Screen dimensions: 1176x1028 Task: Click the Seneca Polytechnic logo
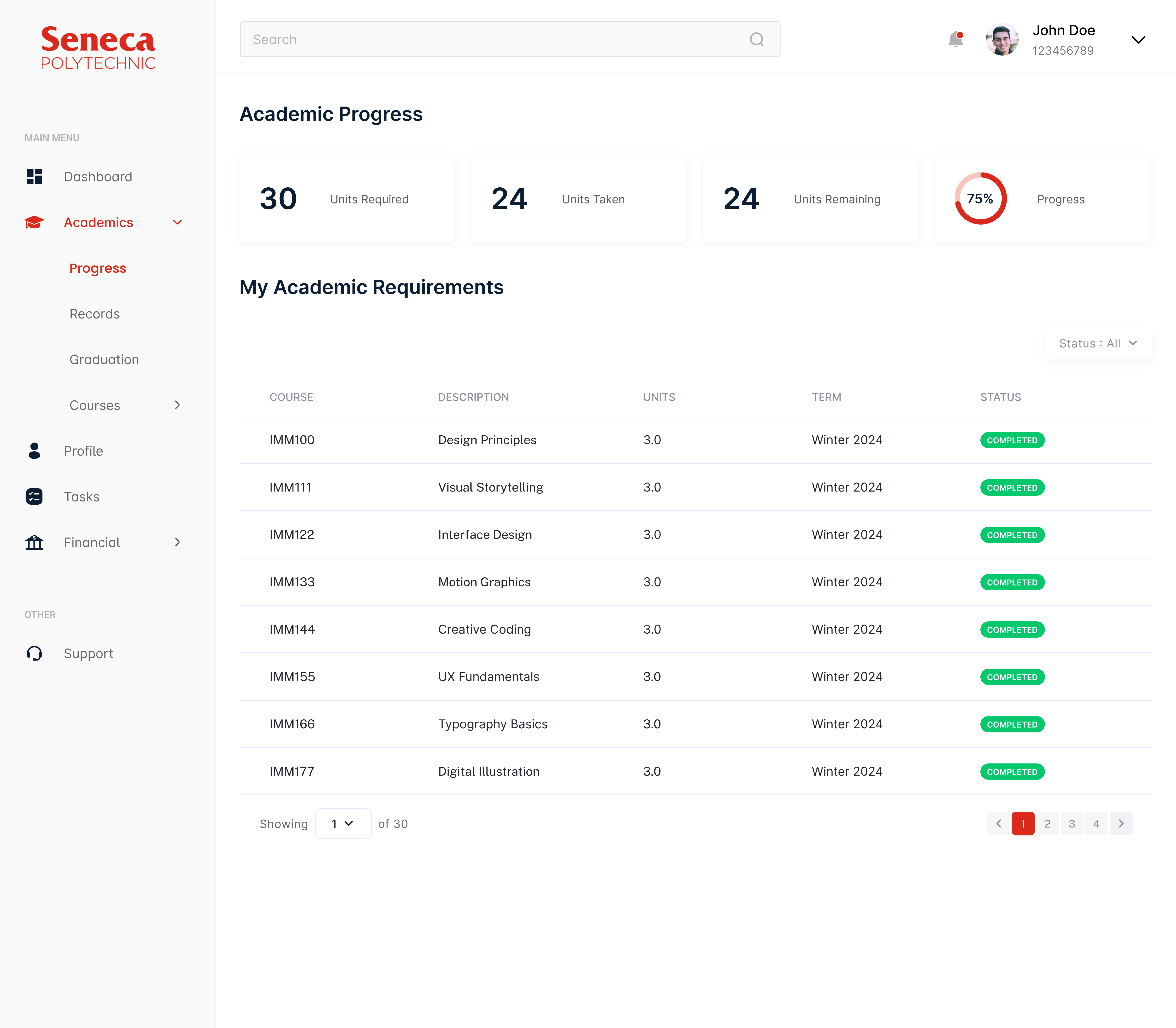pyautogui.click(x=98, y=48)
